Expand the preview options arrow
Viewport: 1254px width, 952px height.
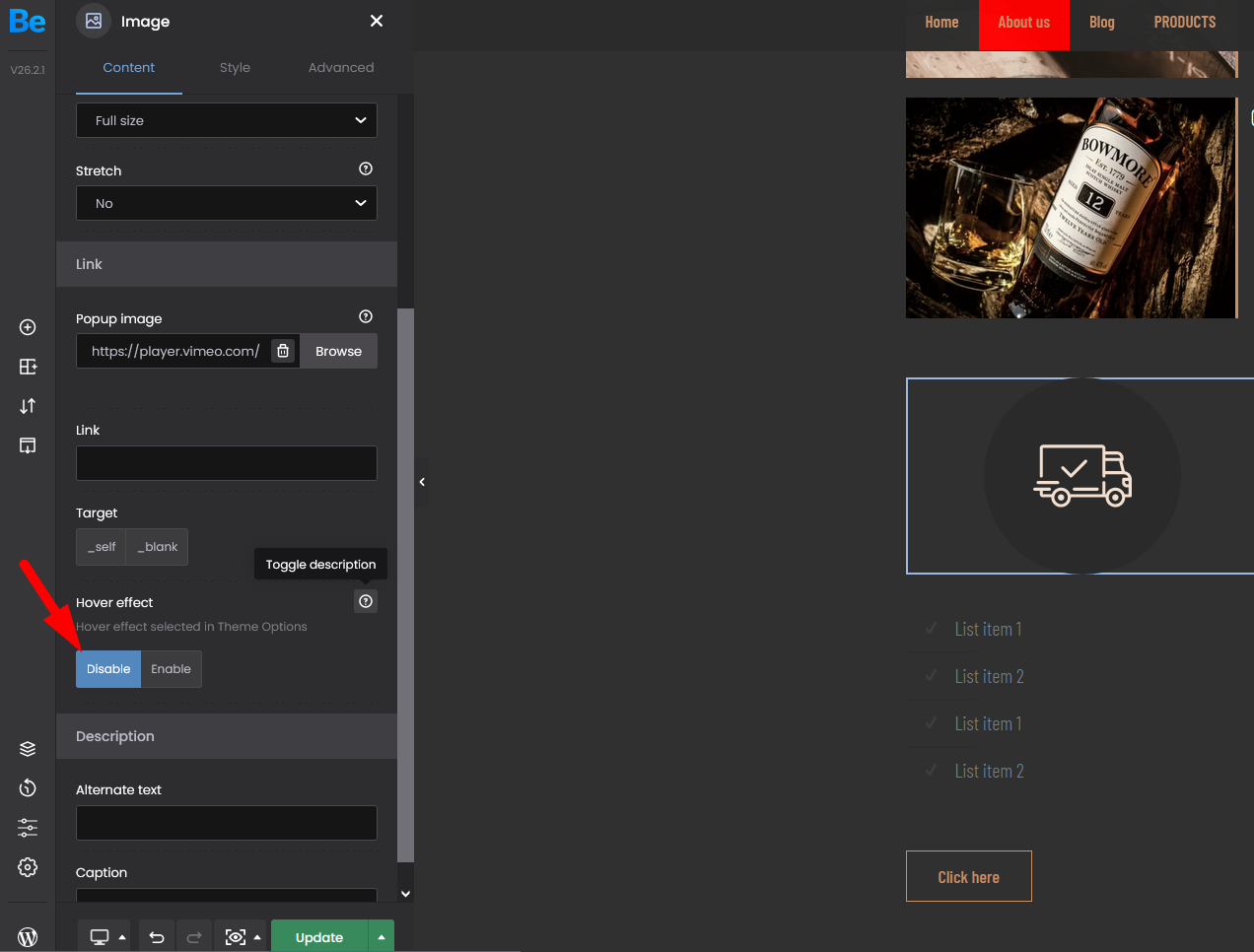257,937
